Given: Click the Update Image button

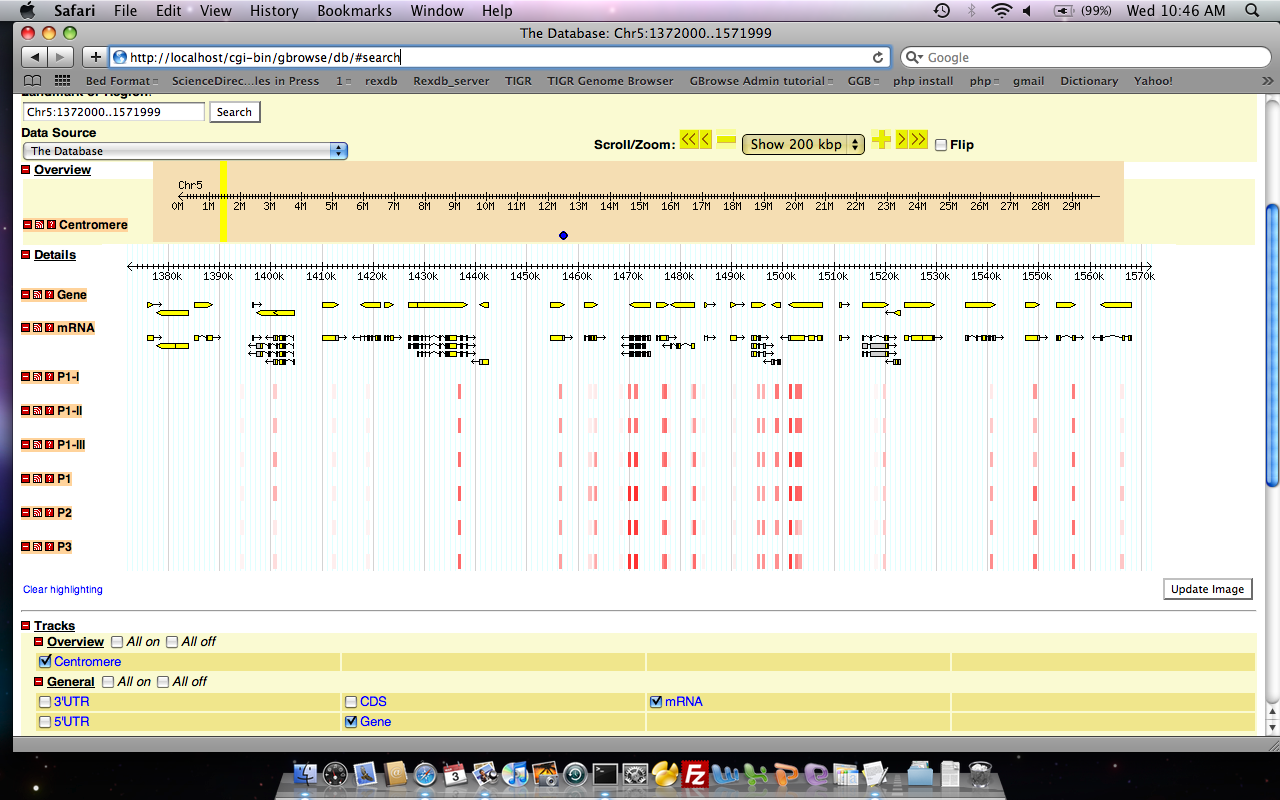Looking at the screenshot, I should (1207, 589).
